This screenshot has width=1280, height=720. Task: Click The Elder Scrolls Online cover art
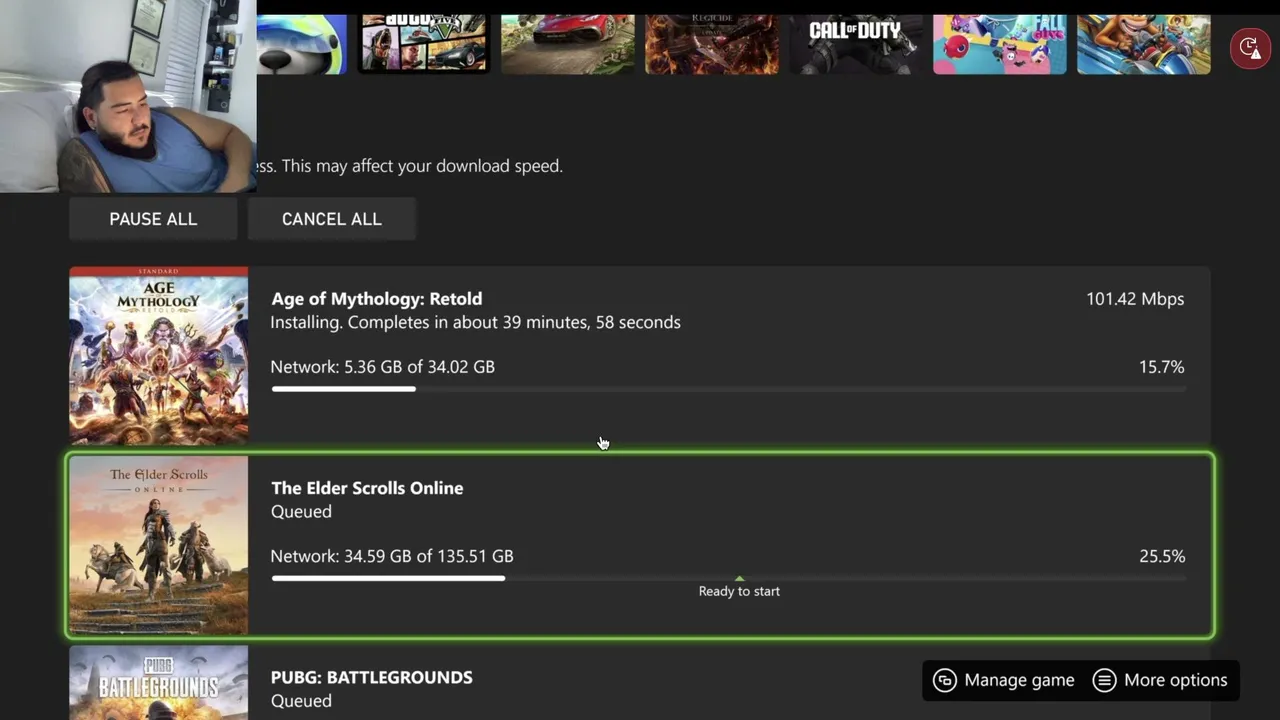click(x=159, y=545)
